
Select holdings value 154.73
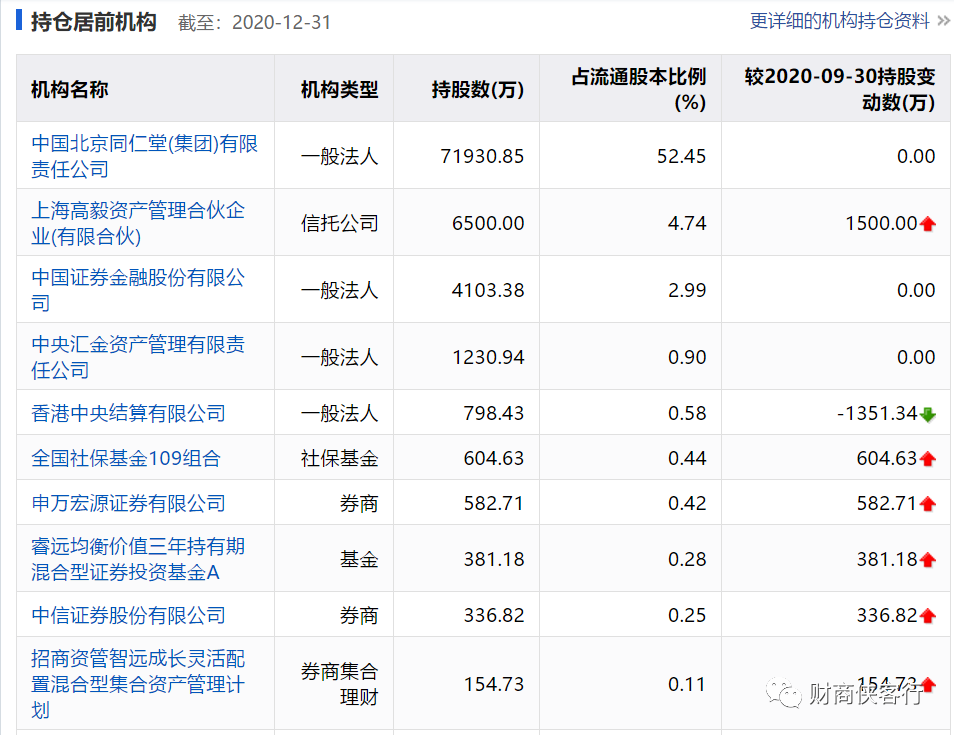point(493,684)
